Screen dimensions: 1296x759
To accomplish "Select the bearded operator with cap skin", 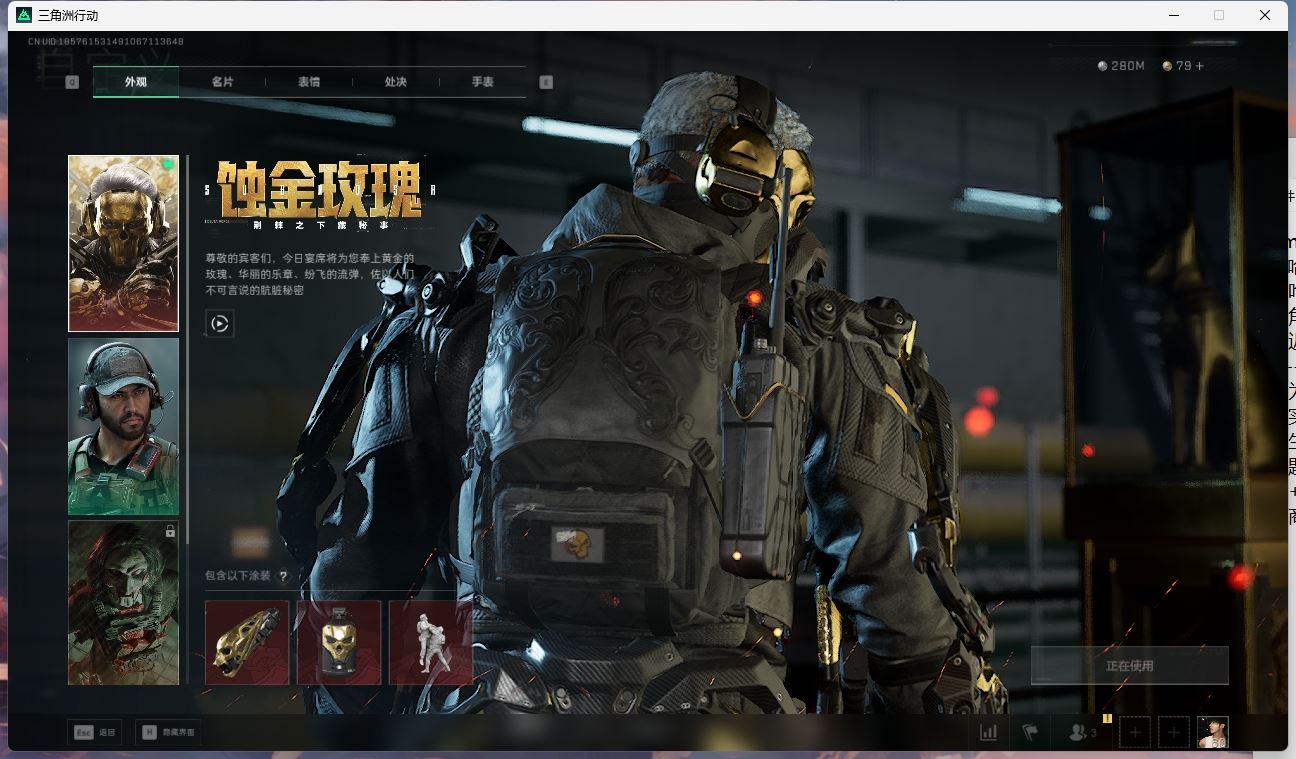I will (123, 425).
